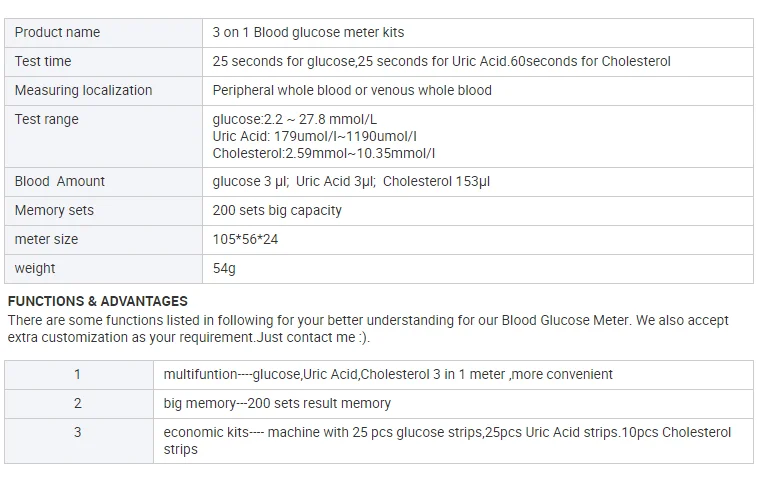Click the '54g' weight value

pyautogui.click(x=224, y=268)
